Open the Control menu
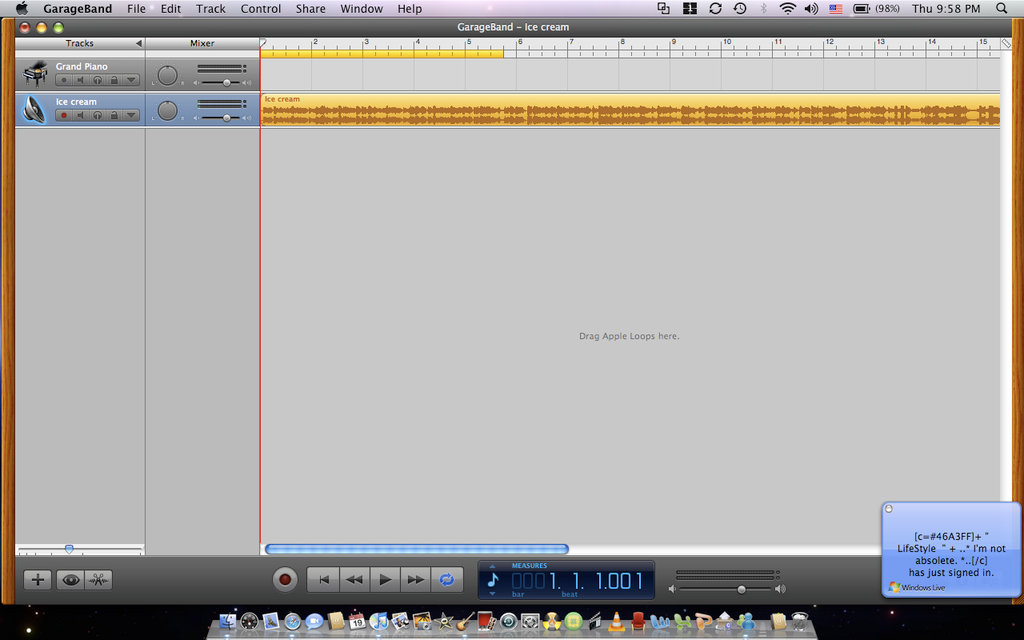This screenshot has height=640, width=1024. (261, 8)
